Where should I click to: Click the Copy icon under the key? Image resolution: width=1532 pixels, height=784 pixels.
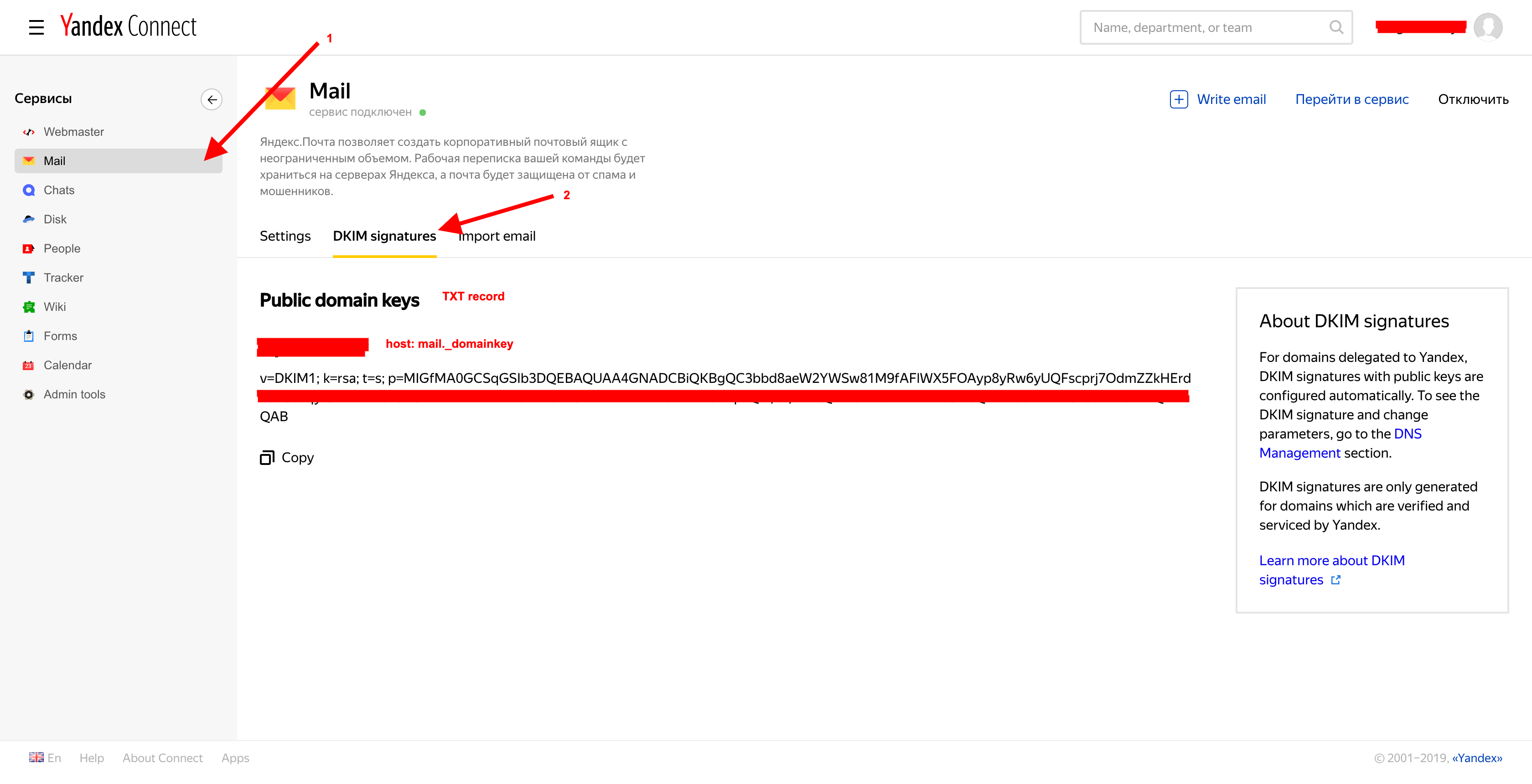267,458
